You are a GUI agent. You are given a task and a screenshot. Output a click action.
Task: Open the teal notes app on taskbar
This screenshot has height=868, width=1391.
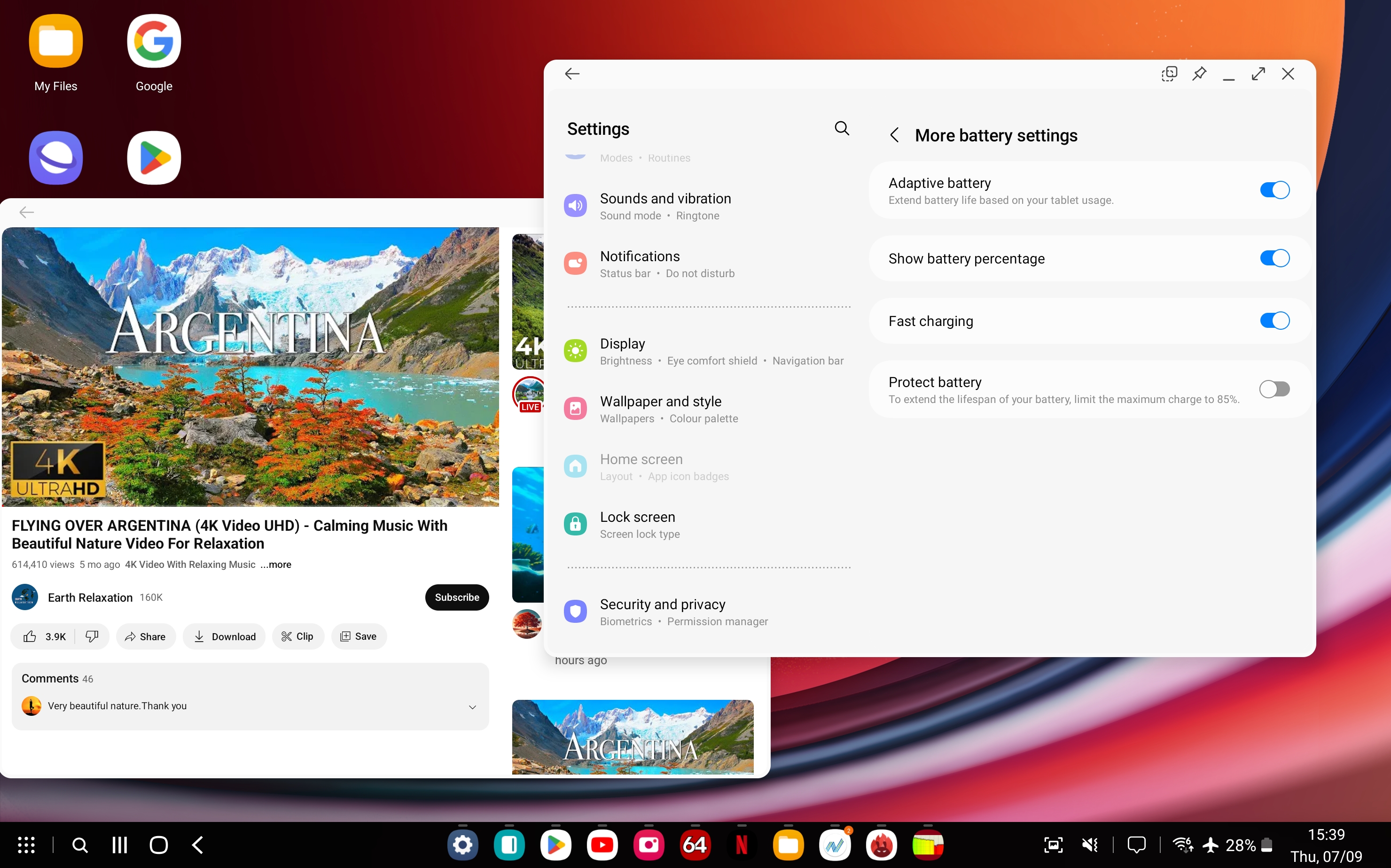pos(509,845)
